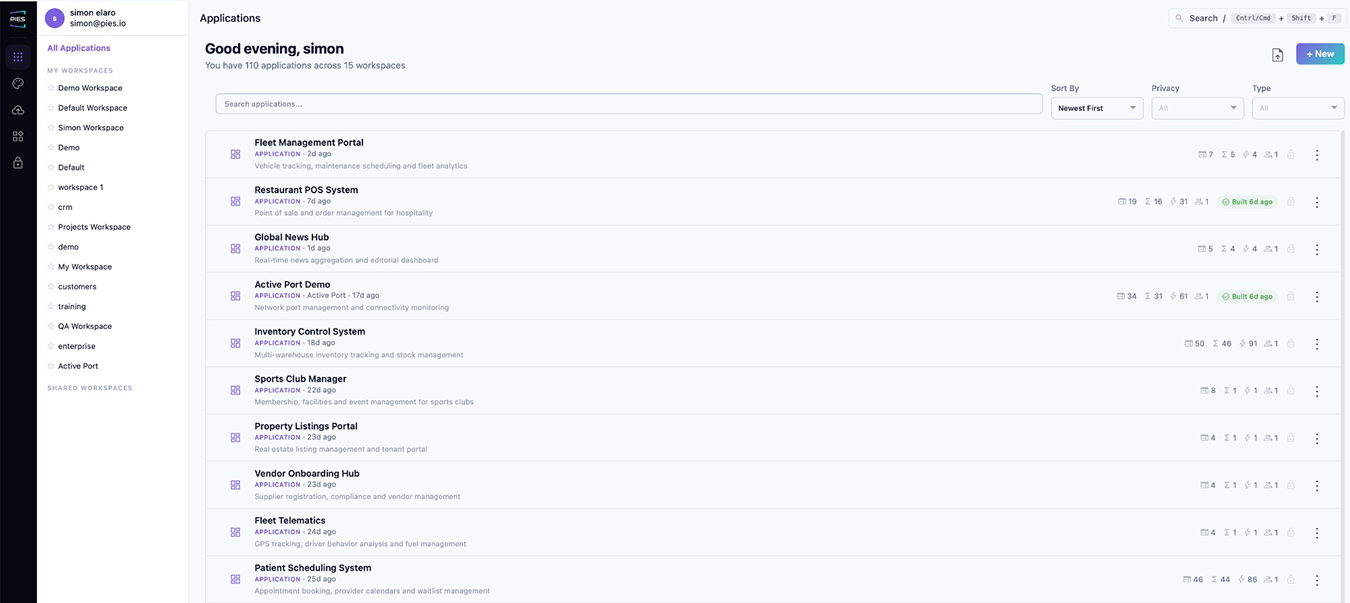The height and width of the screenshot is (603, 1350).
Task: Open the kebab menu for Fleet Management Portal
Action: (x=1317, y=155)
